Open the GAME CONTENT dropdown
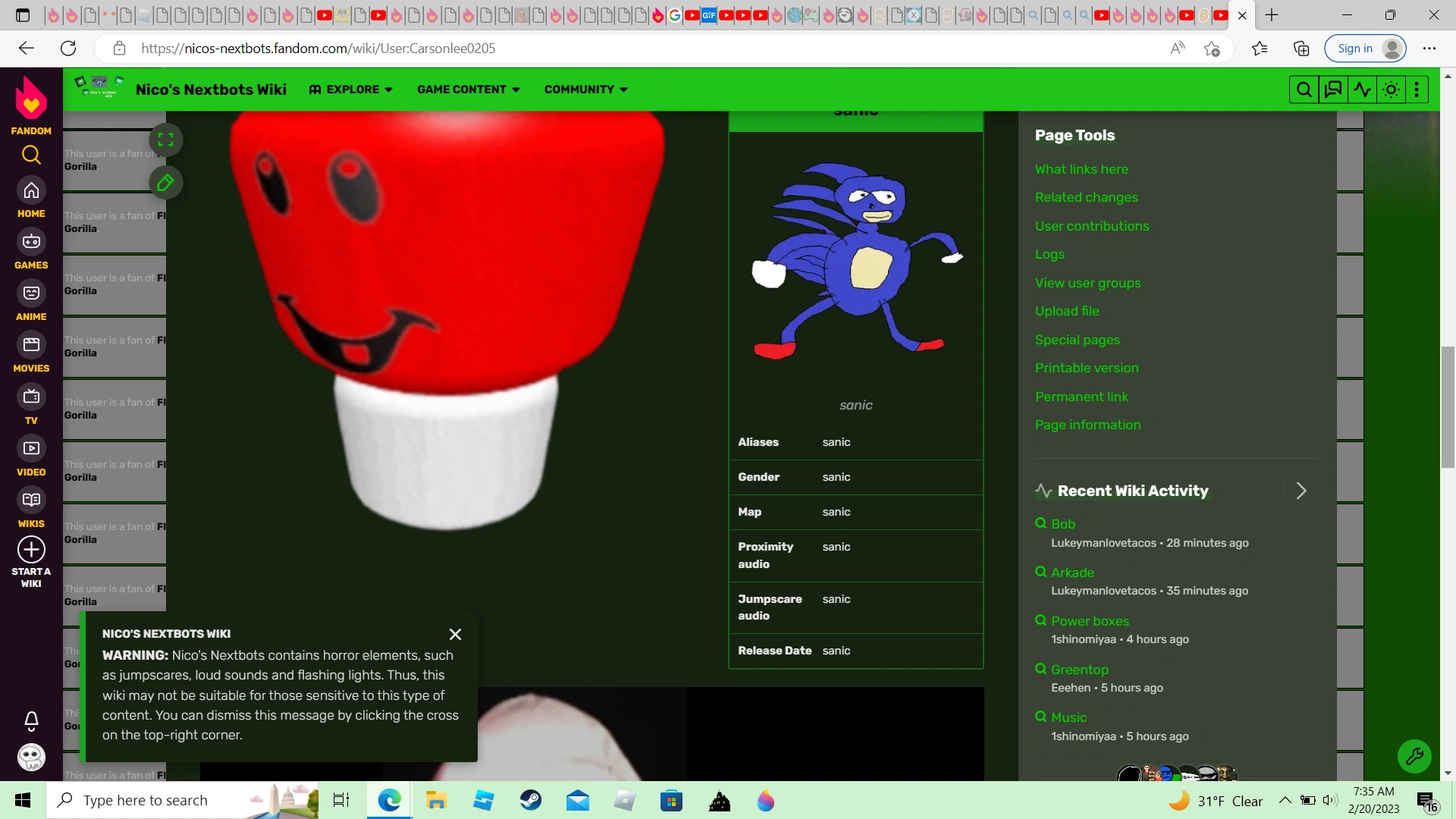 (468, 89)
